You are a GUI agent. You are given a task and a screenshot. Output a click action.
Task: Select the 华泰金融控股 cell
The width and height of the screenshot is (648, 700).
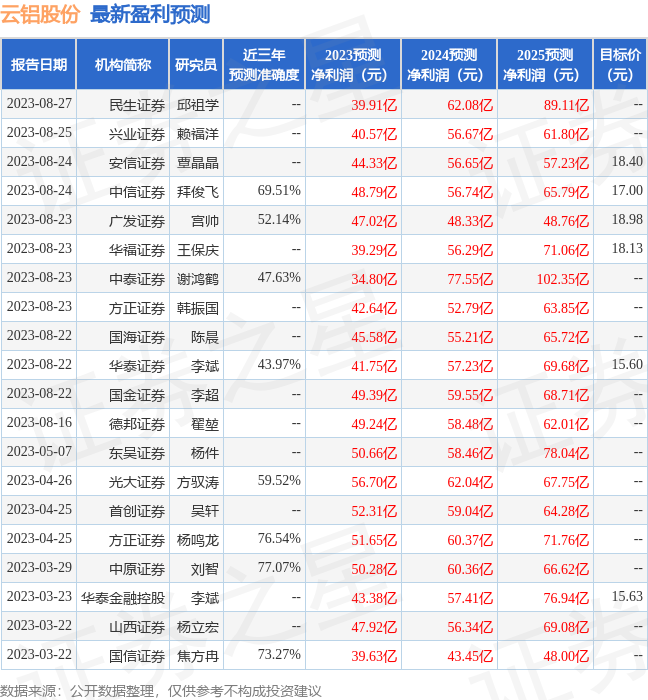tap(123, 598)
